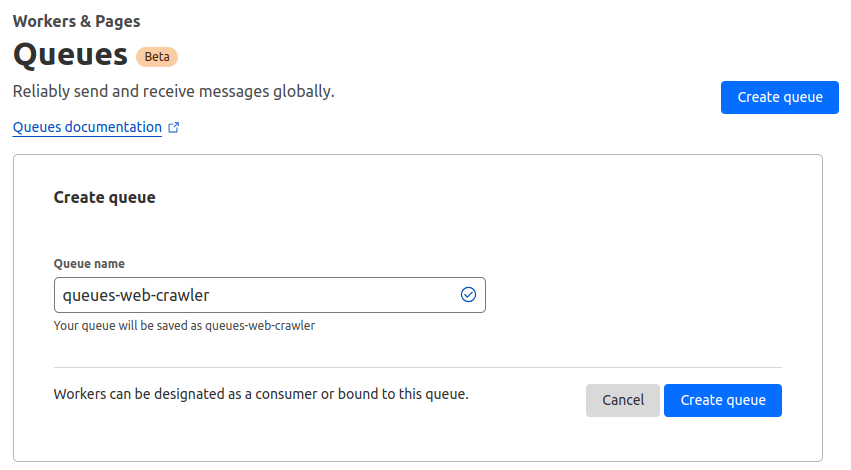Screen dimensions: 851x470
Task: Click the horizontal divider above Cancel button
Action: pos(417,367)
